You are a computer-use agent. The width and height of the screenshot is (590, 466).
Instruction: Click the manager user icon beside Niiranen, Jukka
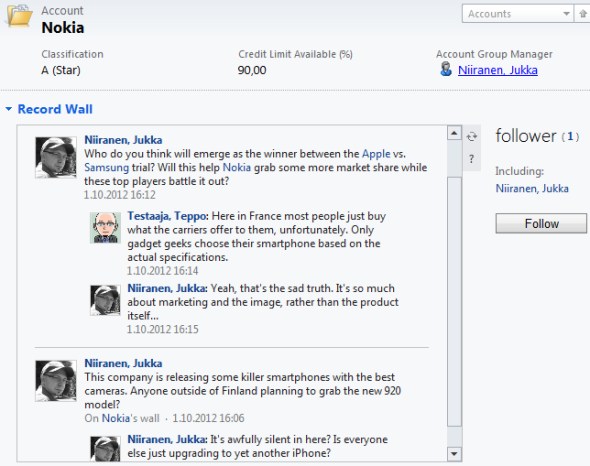(x=446, y=69)
